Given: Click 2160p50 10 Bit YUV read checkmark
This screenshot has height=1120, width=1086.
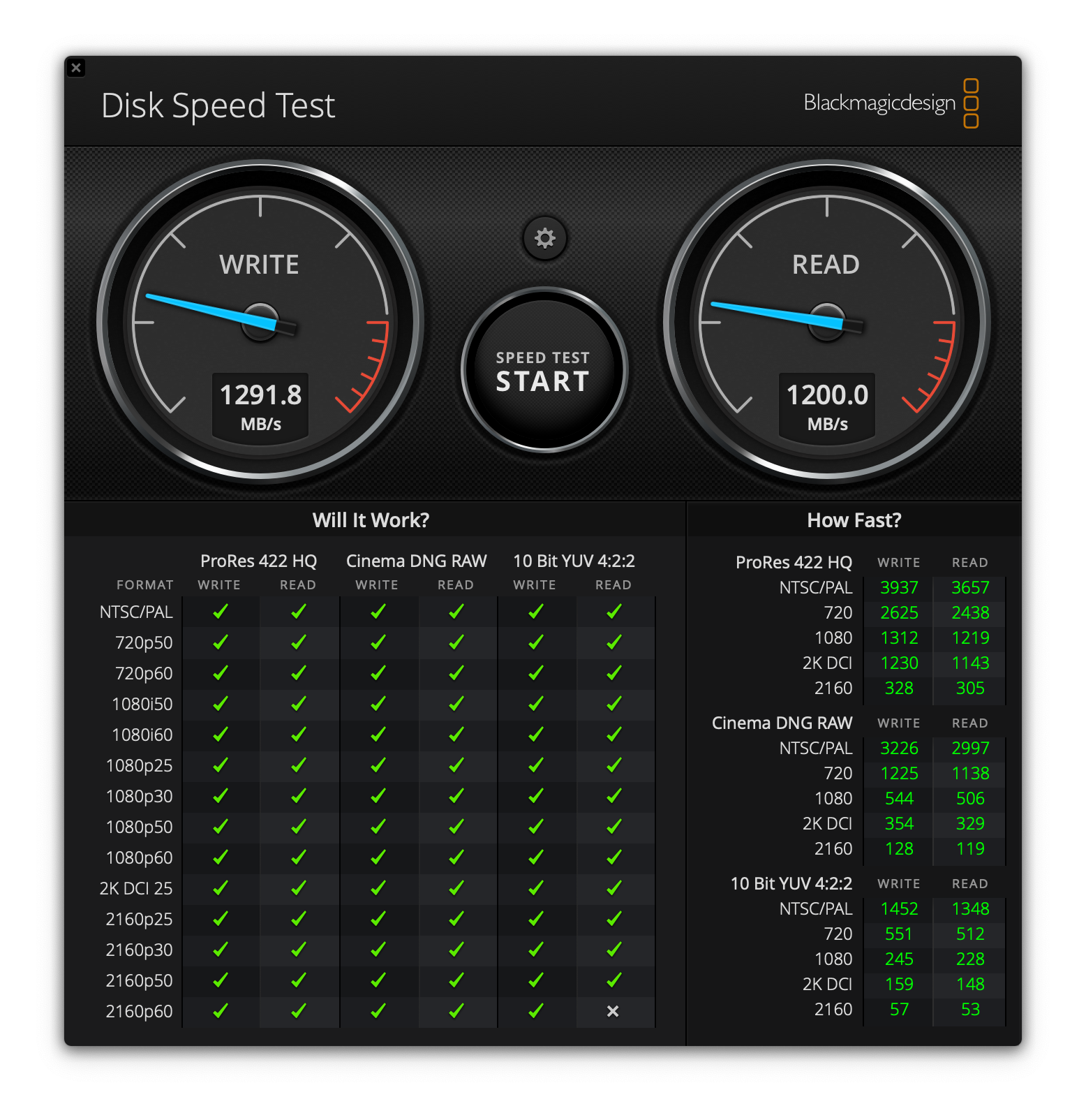Looking at the screenshot, I should pos(614,980).
